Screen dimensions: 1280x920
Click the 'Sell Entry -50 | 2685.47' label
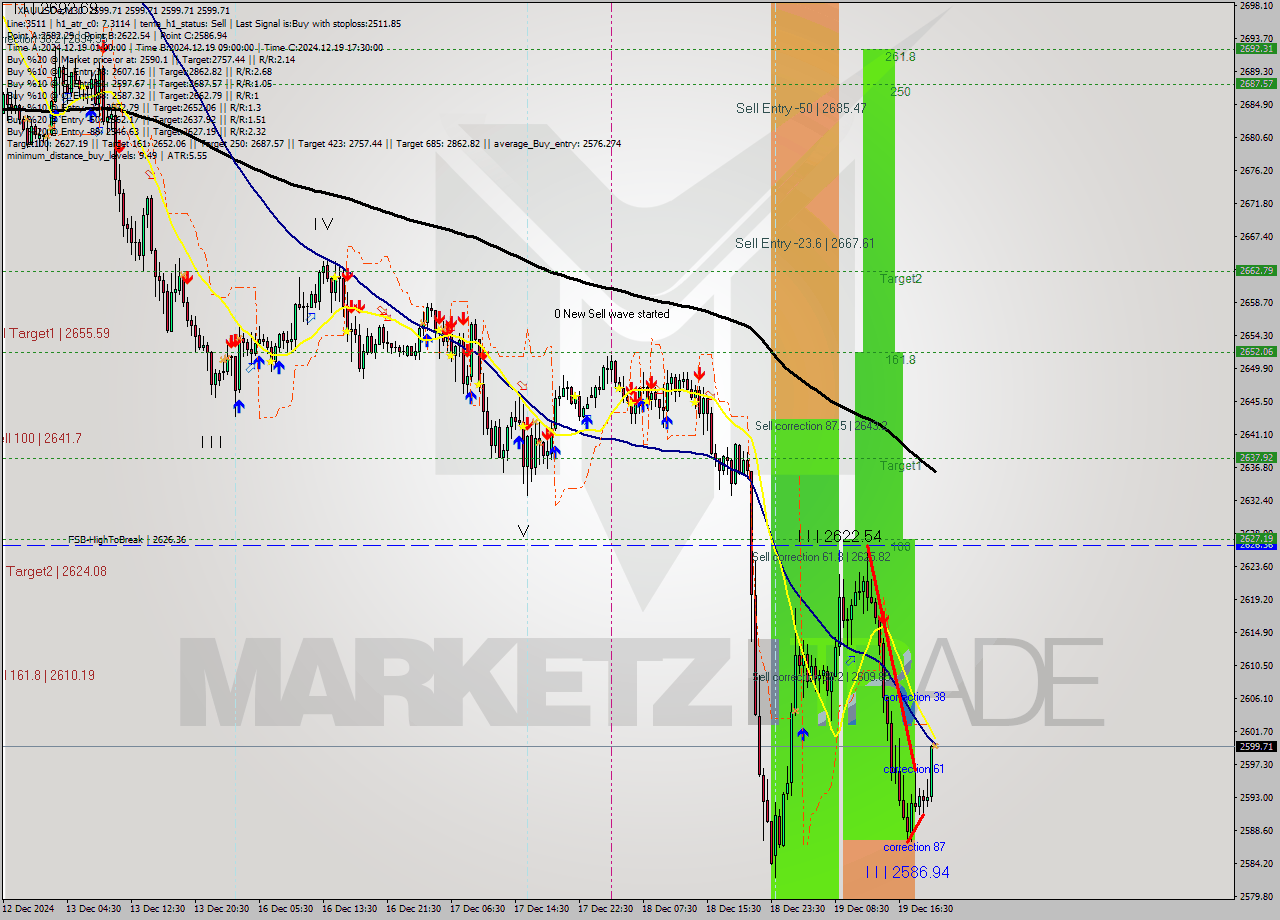801,108
